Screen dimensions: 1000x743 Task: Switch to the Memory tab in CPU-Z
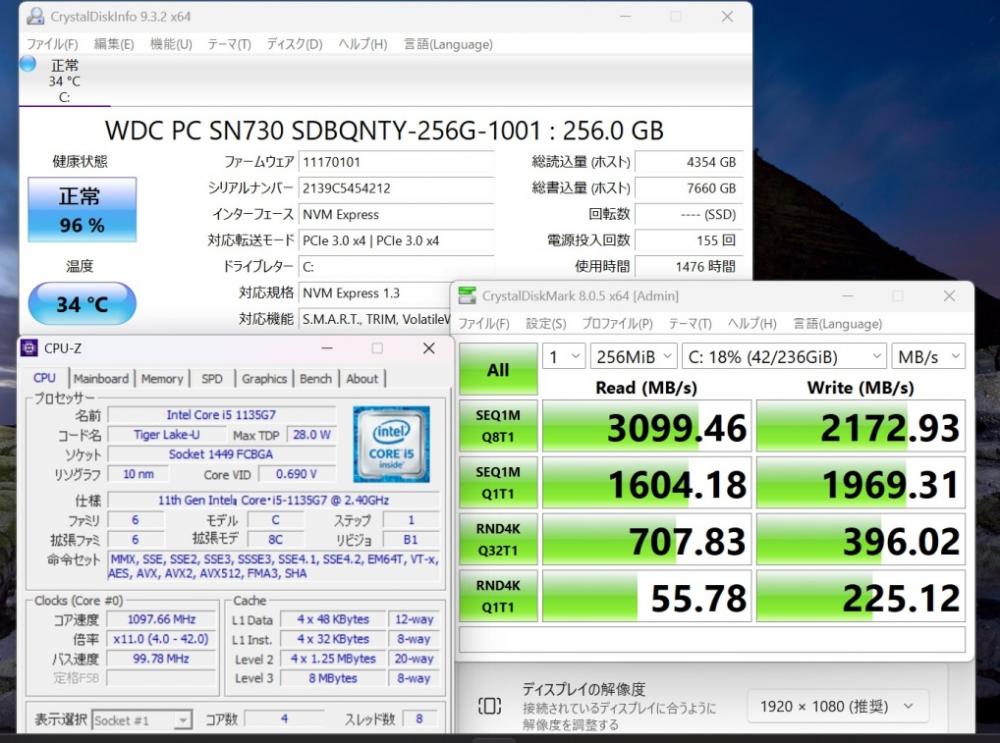pos(162,379)
